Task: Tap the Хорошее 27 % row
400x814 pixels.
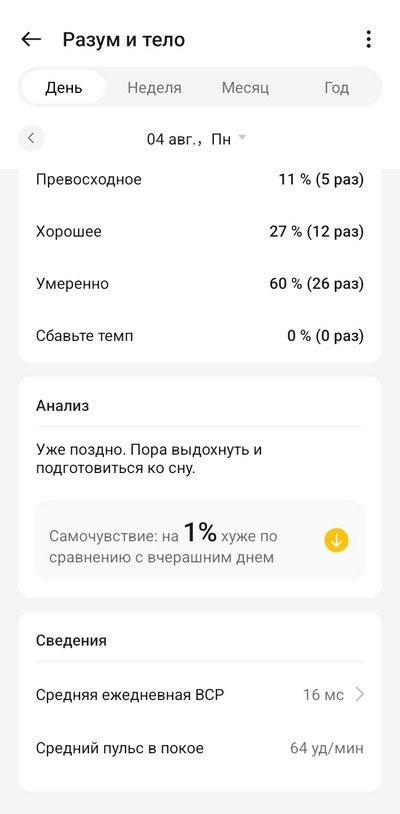Action: tap(200, 232)
